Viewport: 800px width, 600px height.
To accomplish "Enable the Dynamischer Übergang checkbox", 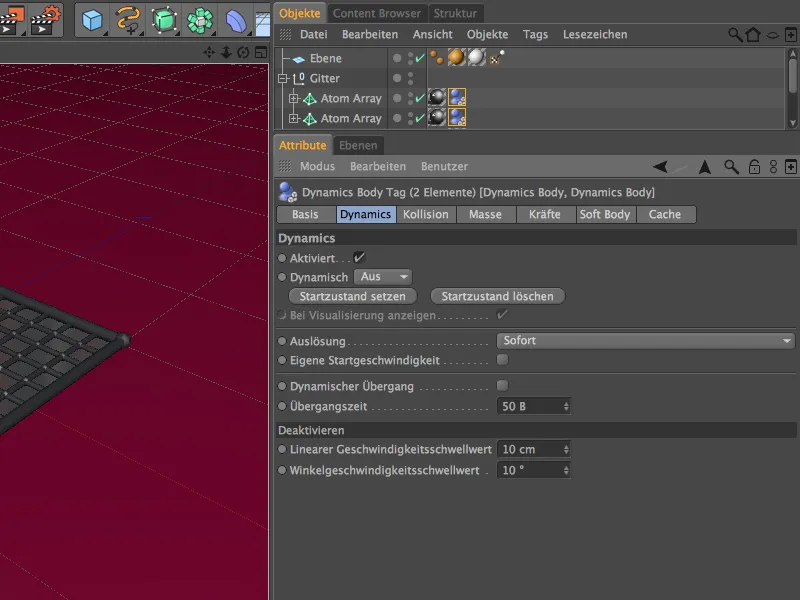I will [503, 385].
